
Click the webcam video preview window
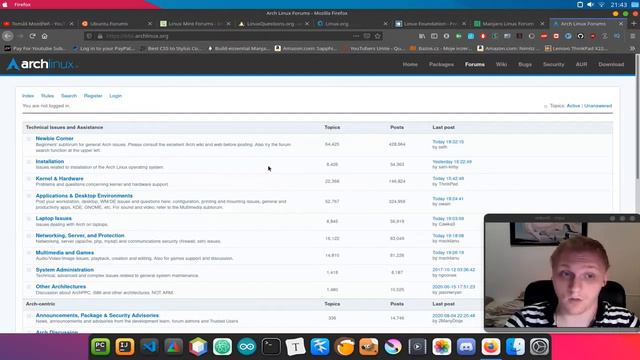click(x=562, y=274)
